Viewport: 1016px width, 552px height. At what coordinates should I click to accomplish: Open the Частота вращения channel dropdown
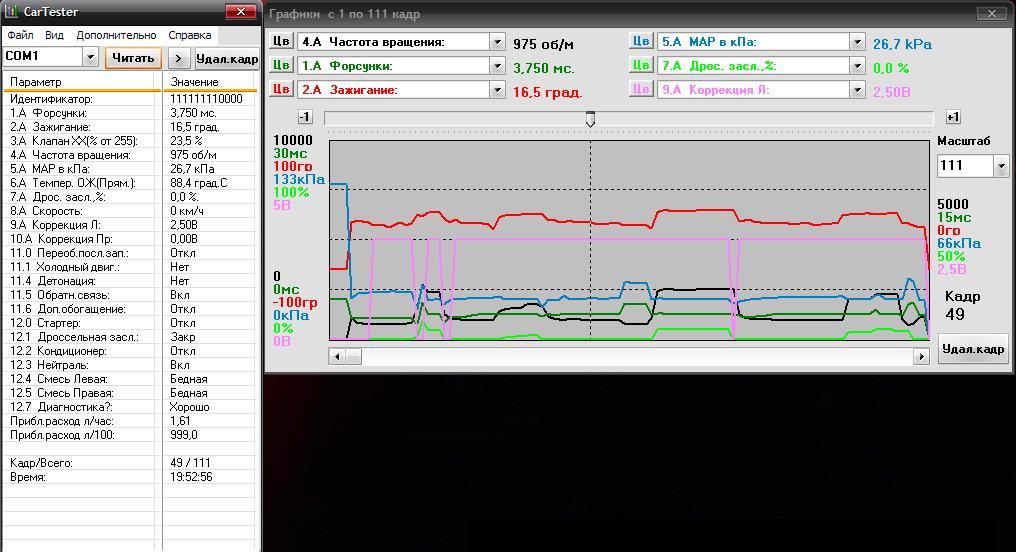(497, 42)
